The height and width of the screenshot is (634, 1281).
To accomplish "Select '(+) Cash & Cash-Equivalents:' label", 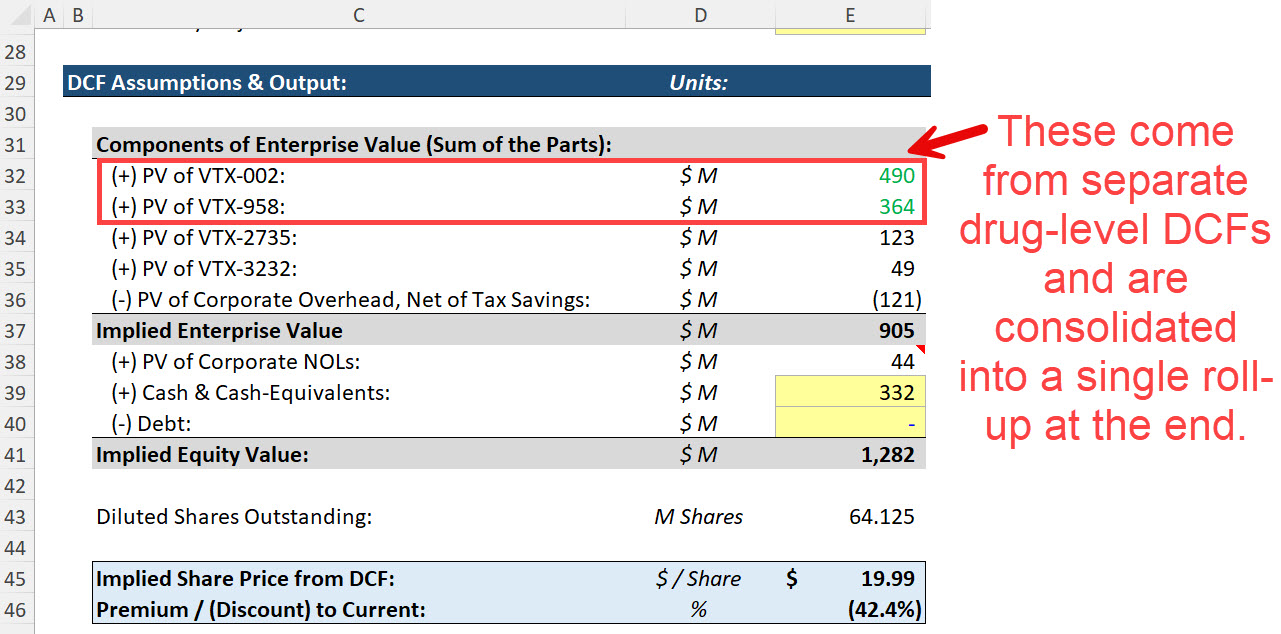I will tap(250, 392).
